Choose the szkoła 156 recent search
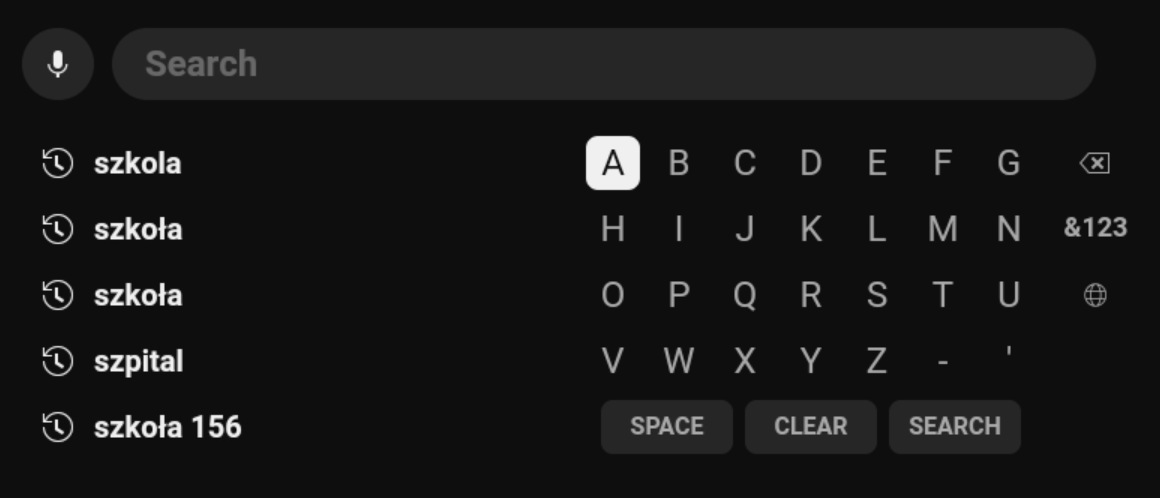 click(167, 427)
